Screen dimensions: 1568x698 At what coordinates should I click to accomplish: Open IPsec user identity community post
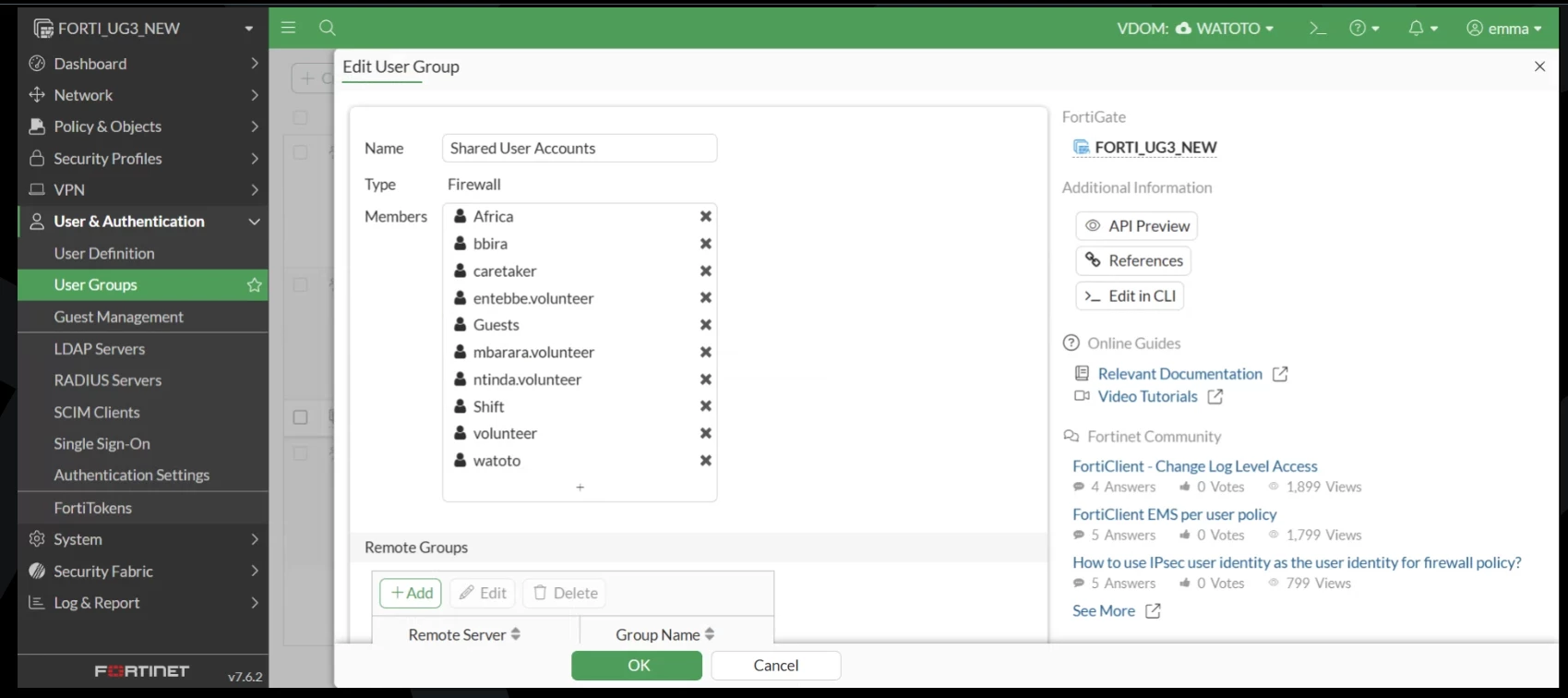pos(1297,562)
